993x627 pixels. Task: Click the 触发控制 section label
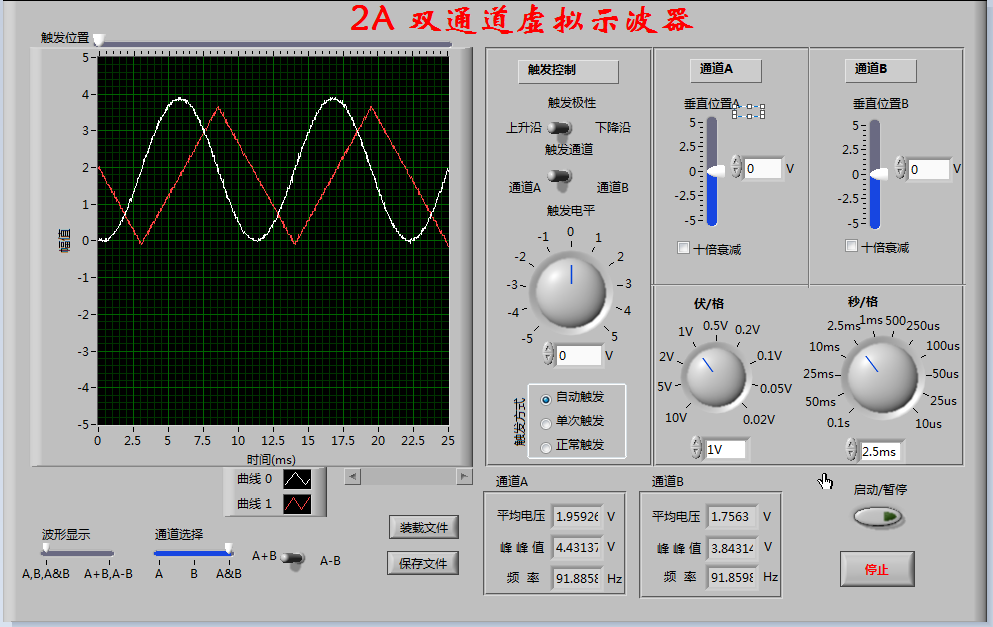click(568, 71)
